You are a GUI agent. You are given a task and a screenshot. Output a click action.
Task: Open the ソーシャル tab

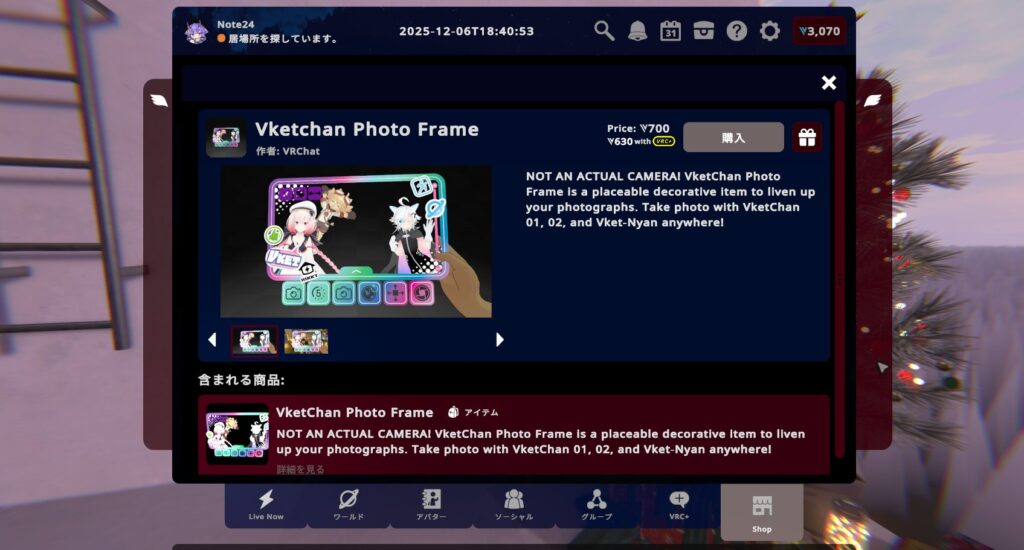click(514, 506)
